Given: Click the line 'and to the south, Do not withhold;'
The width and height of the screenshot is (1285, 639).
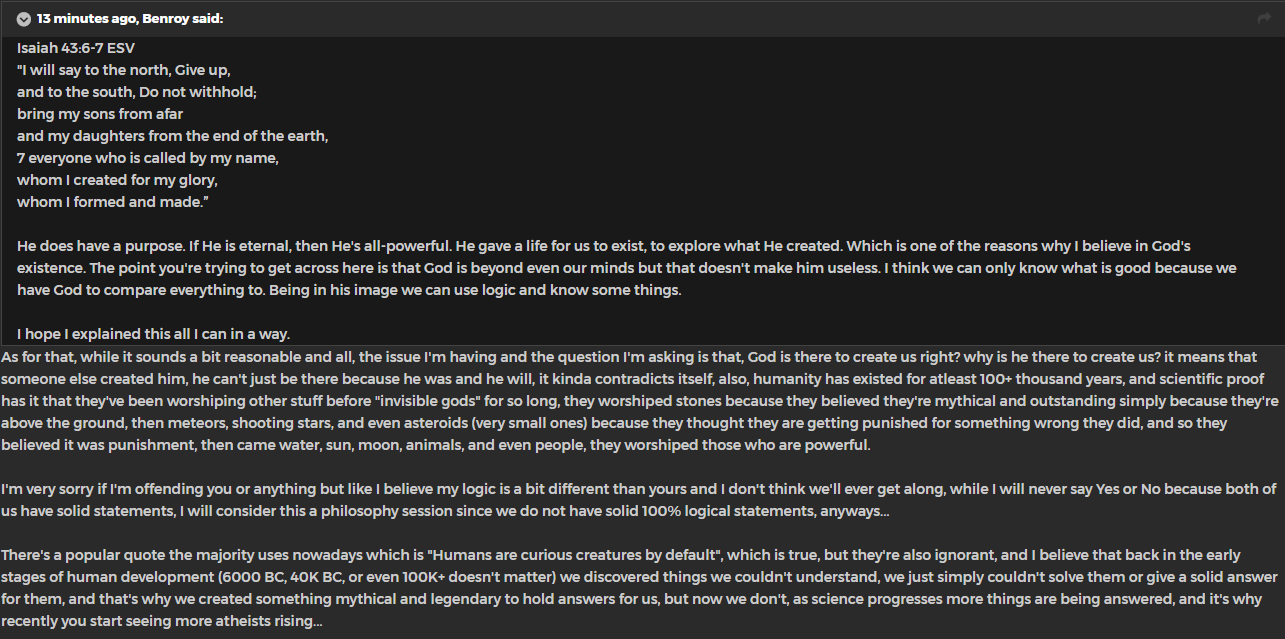Looking at the screenshot, I should pyautogui.click(x=137, y=92).
